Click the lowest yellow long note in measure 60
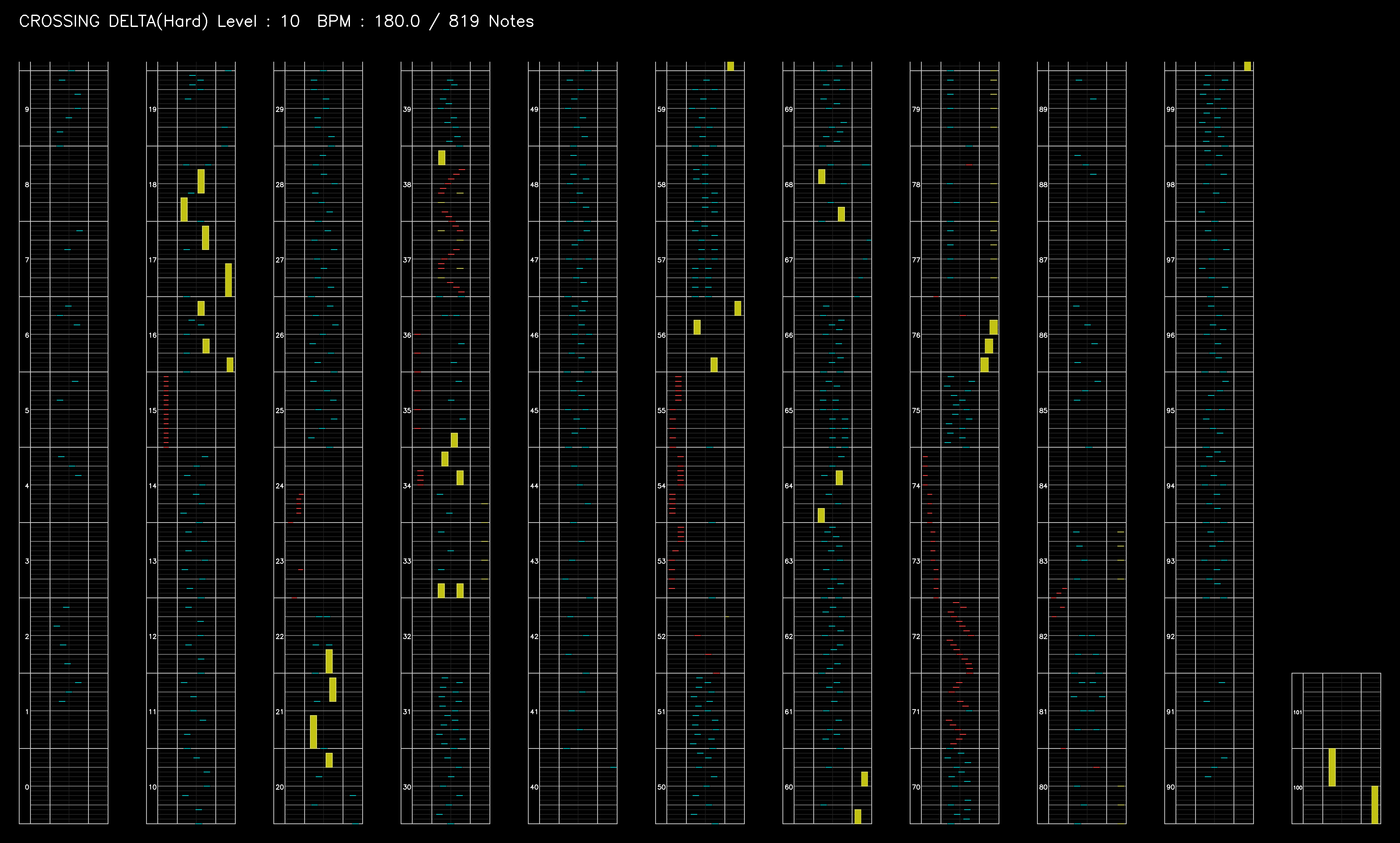Image resolution: width=1400 pixels, height=843 pixels. pyautogui.click(x=858, y=816)
